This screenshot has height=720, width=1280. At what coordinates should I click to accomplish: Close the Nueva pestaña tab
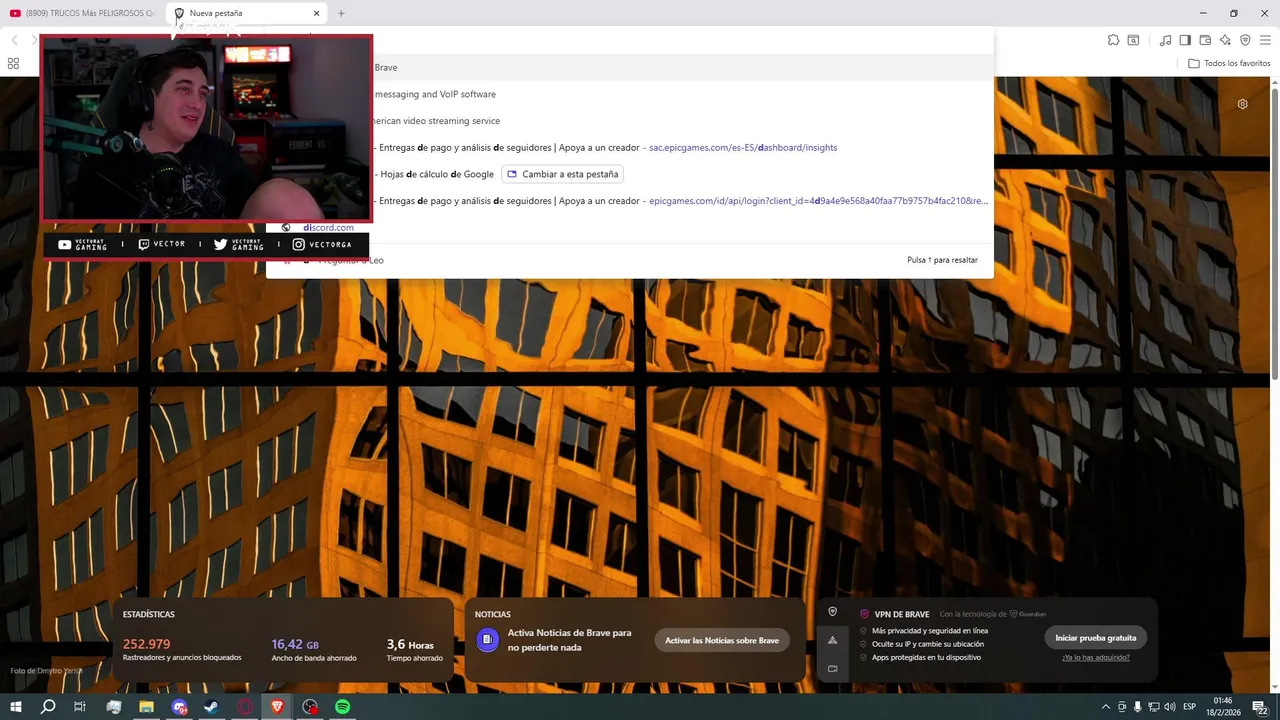click(316, 13)
